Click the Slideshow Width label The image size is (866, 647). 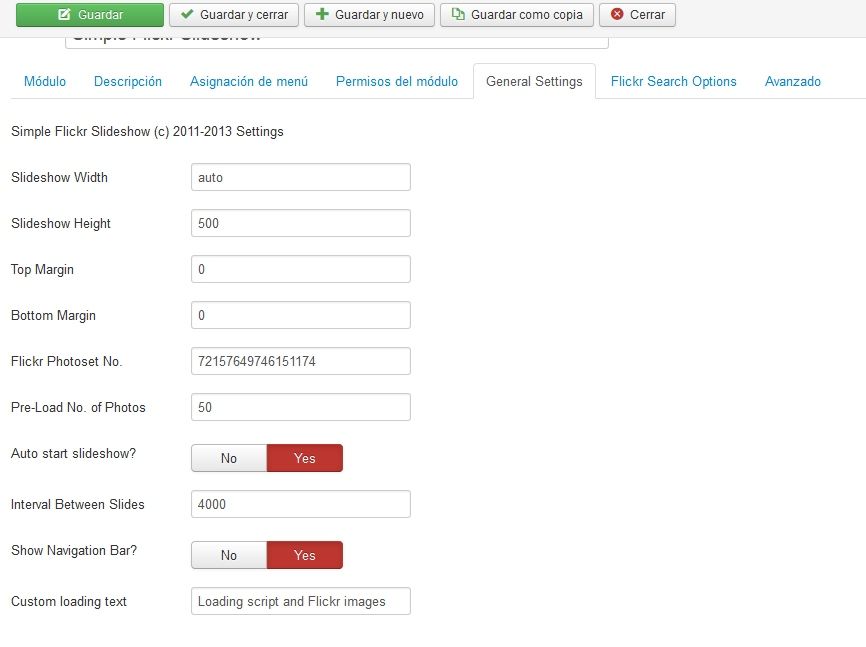tap(60, 177)
